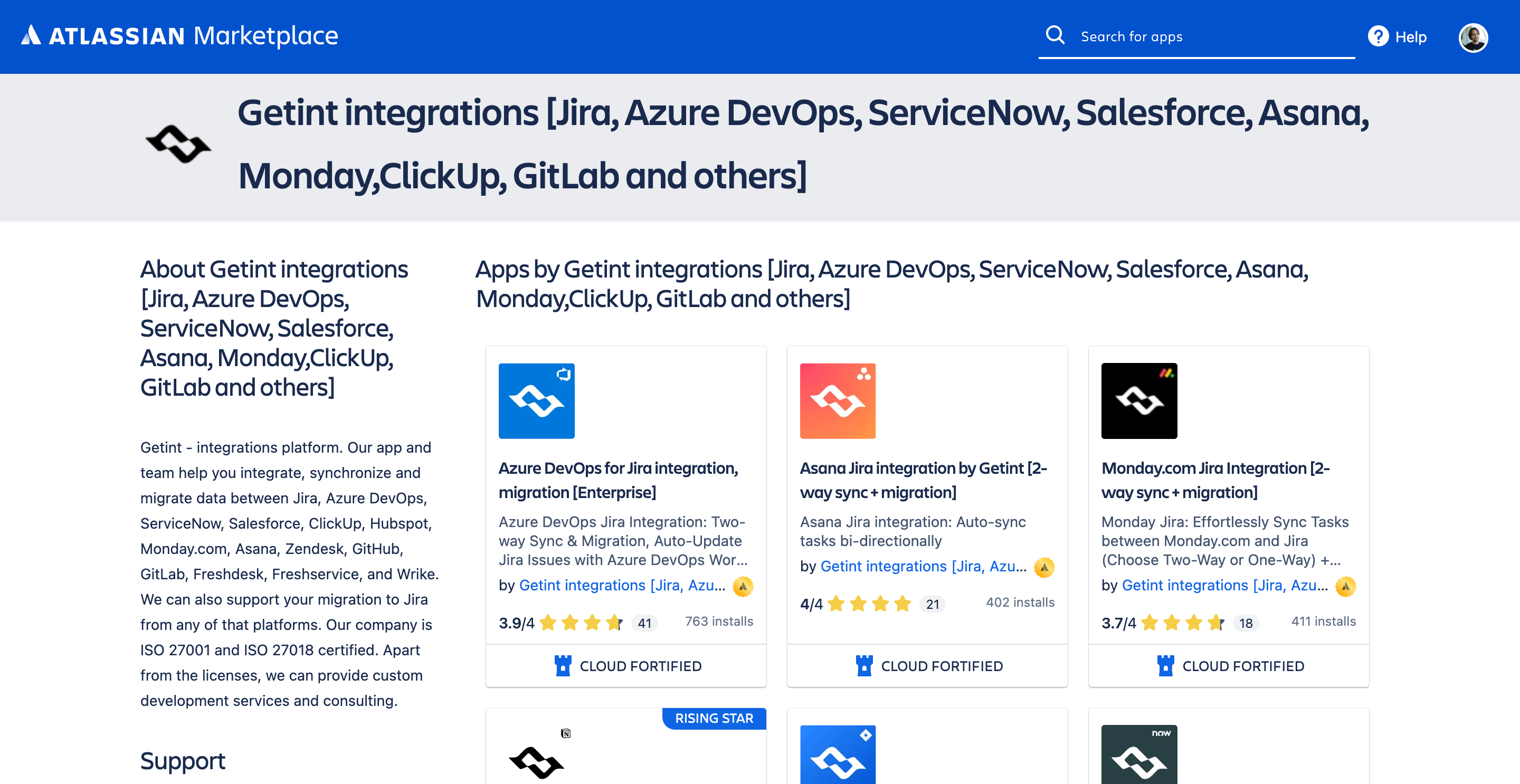
Task: Click the star rating on Monday.com card
Action: [1182, 623]
